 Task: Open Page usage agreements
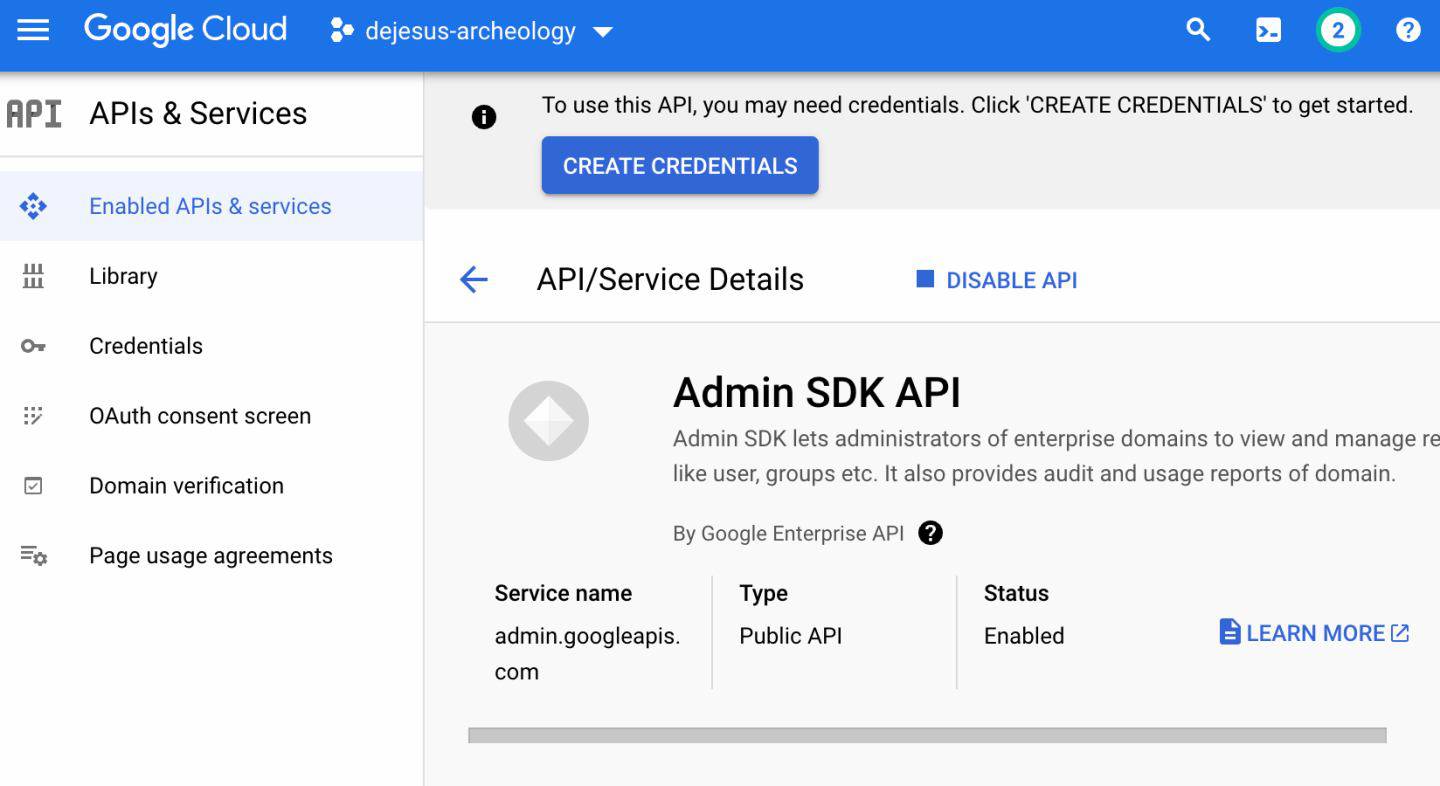211,556
